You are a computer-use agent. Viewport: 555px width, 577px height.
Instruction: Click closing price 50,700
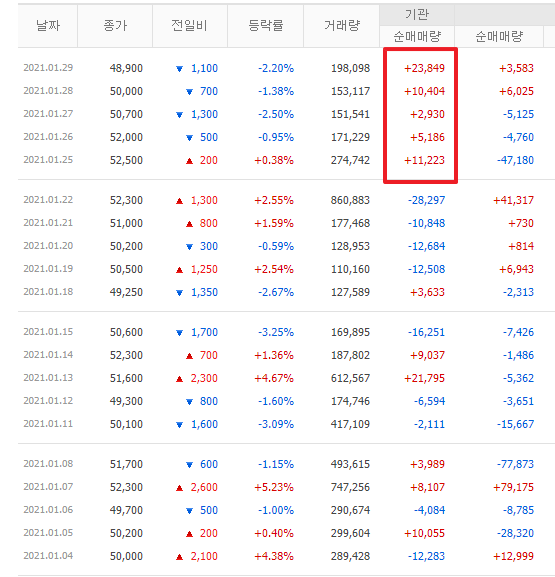[126, 114]
